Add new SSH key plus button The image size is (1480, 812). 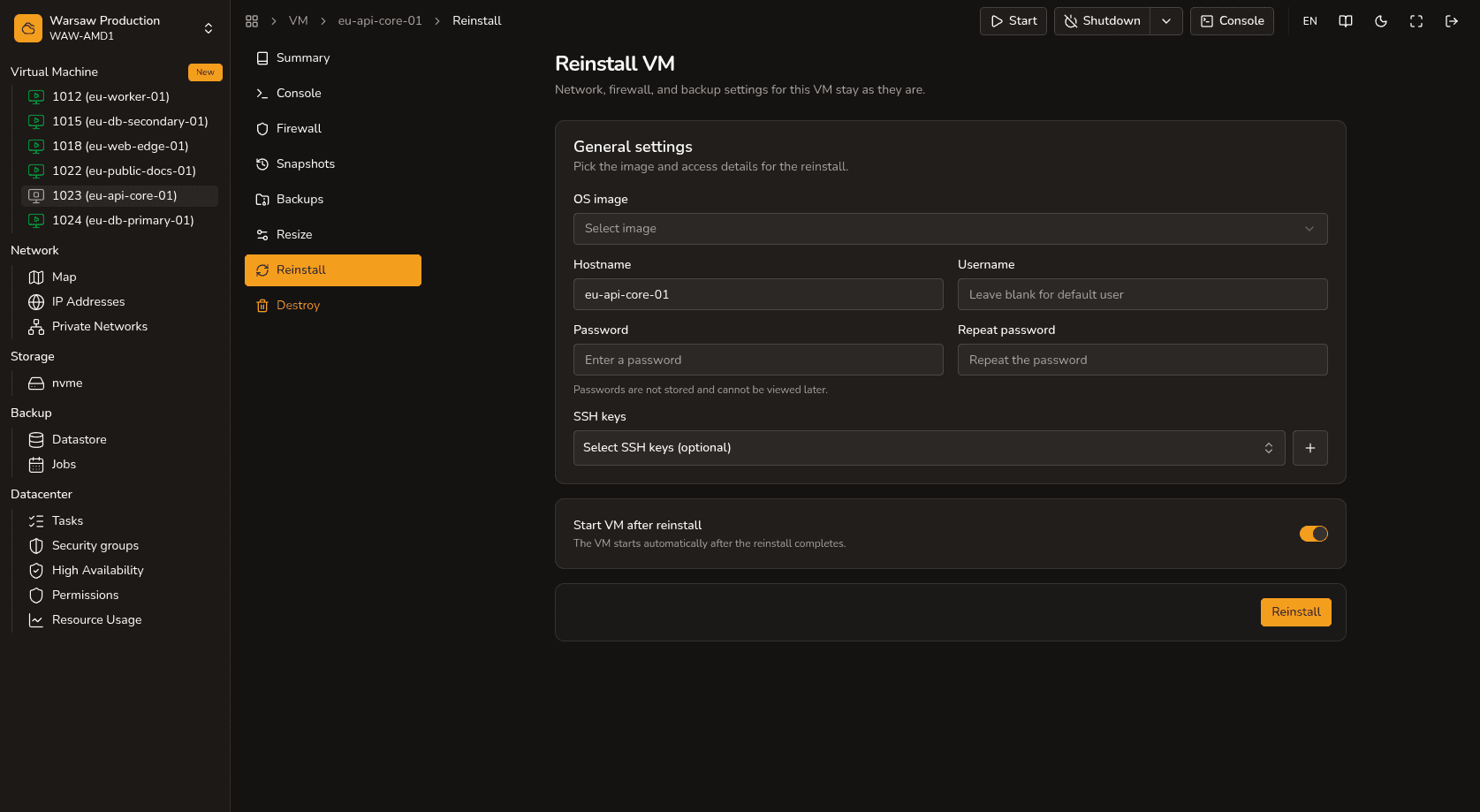pos(1310,448)
